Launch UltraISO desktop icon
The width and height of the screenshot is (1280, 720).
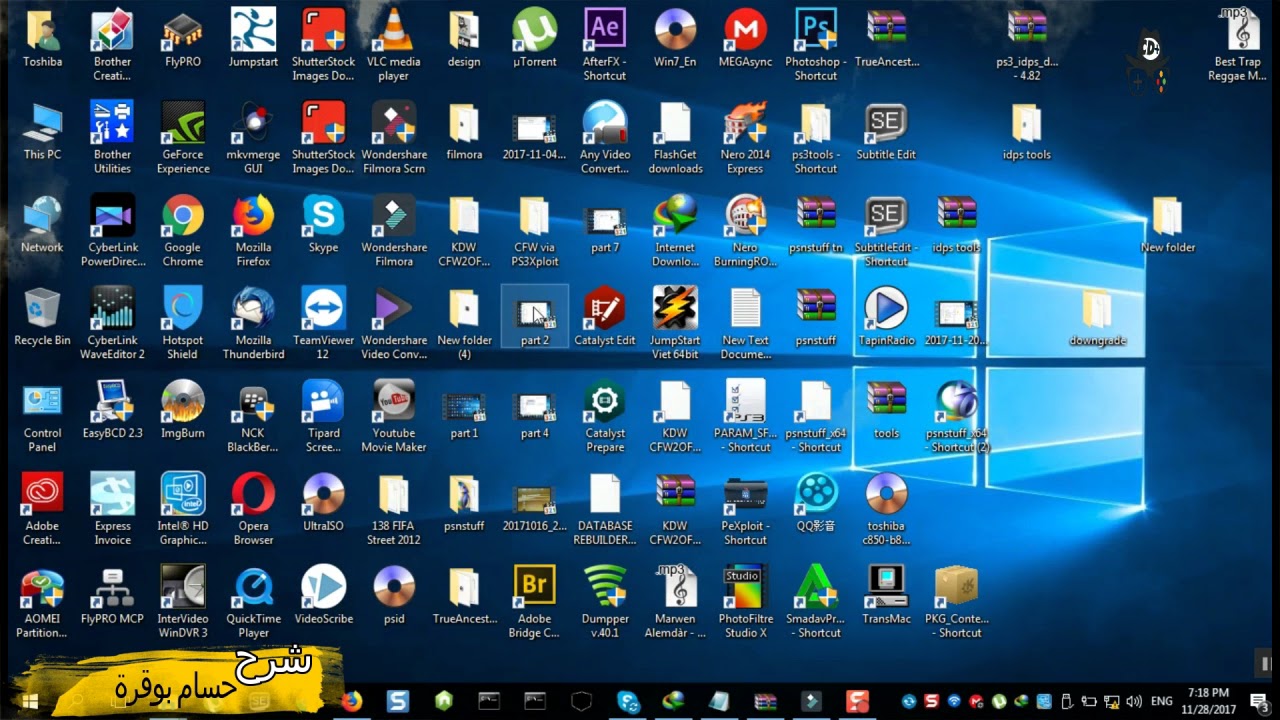click(x=323, y=494)
